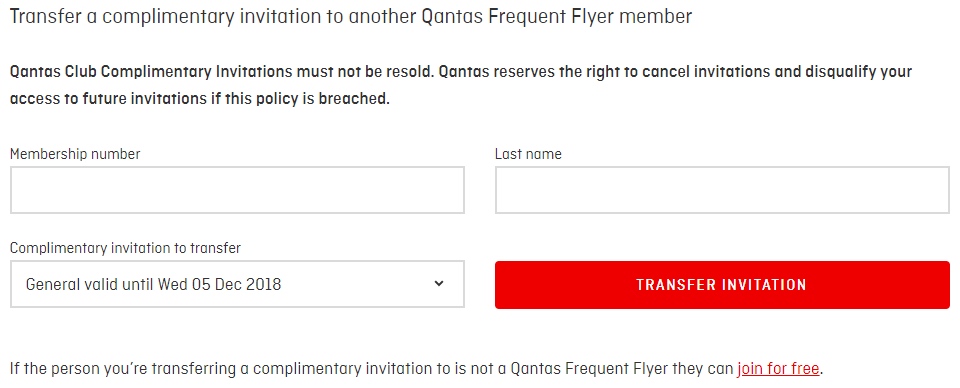
Task: Click the Transfer a complimentary invitation heading
Action: pos(351,16)
